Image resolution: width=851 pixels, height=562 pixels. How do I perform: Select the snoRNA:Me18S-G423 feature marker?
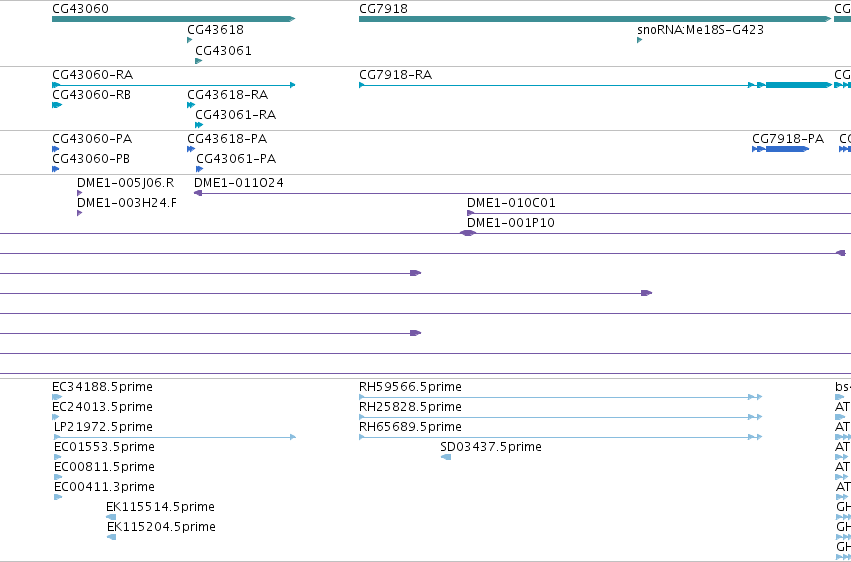[639, 40]
